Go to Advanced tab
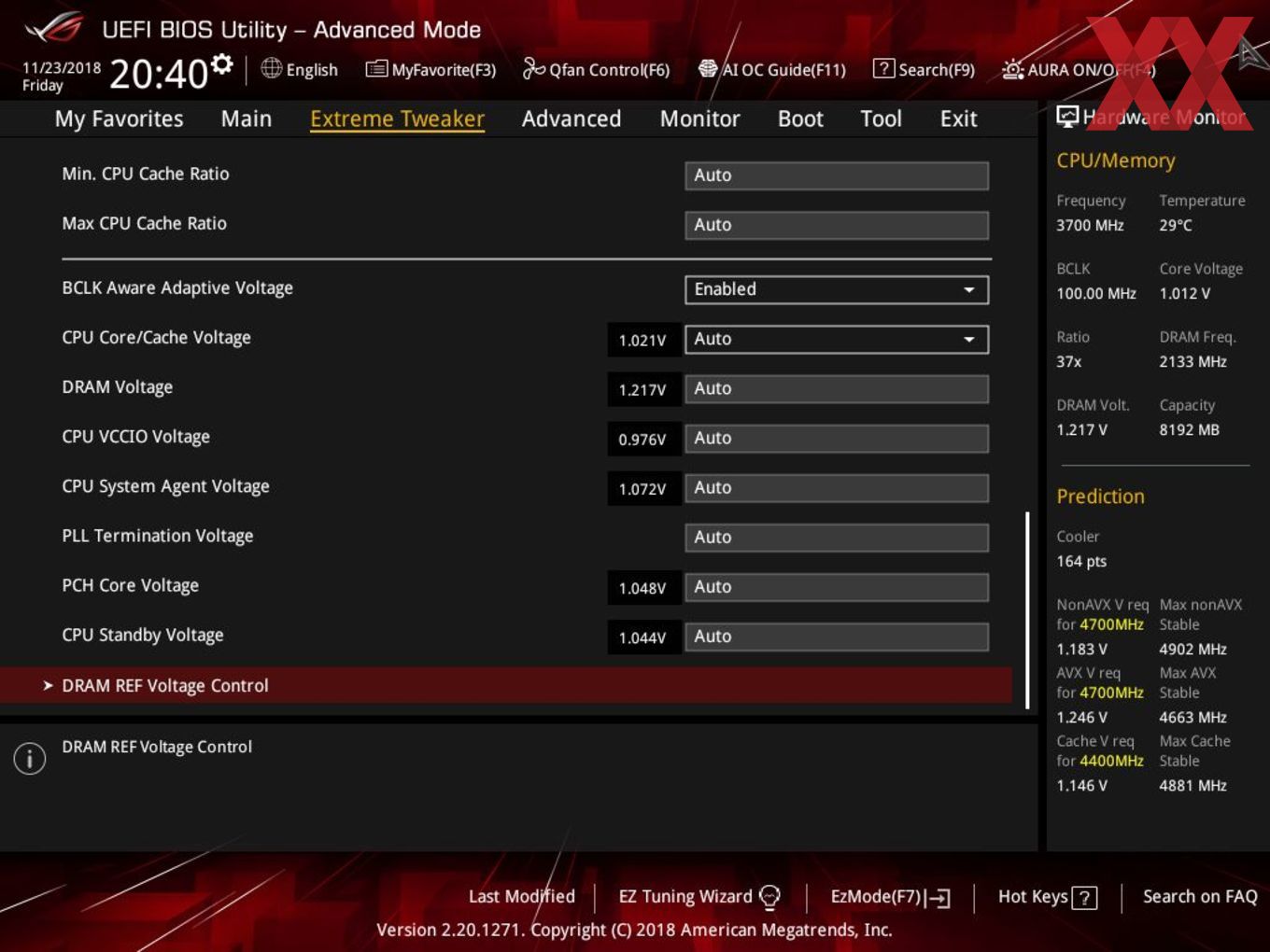Viewport: 1270px width, 952px height. coord(571,119)
